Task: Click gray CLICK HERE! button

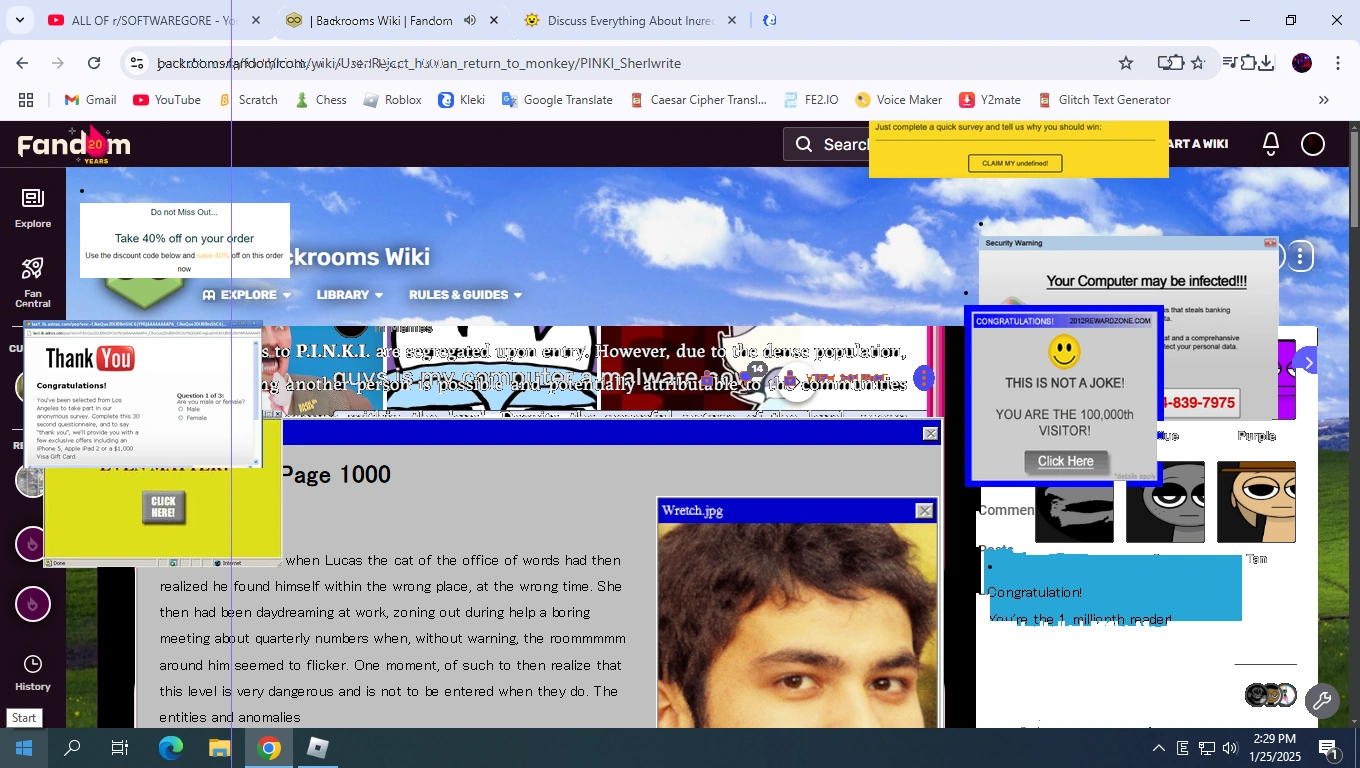Action: [164, 508]
